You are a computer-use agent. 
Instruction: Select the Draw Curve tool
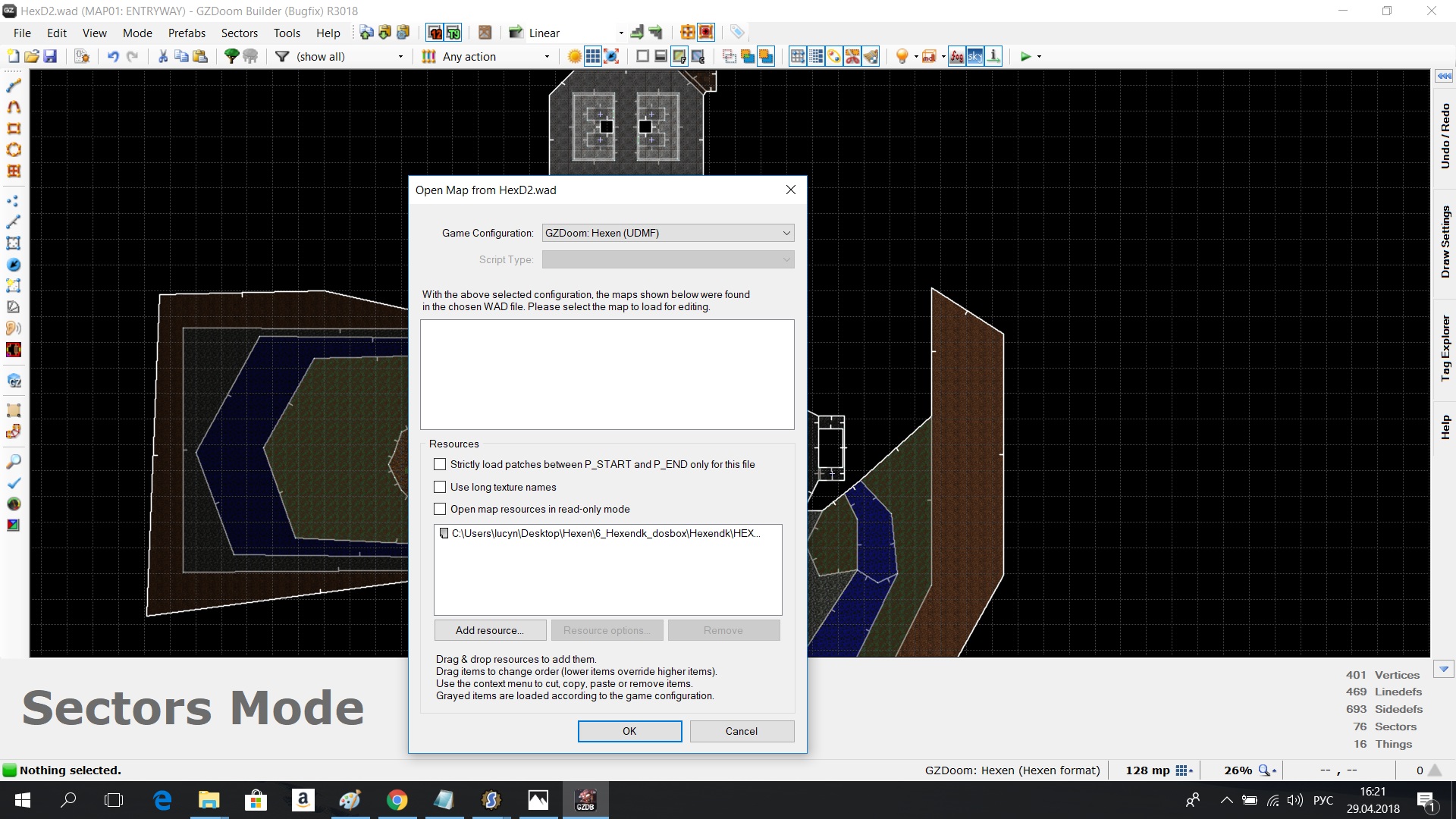click(14, 107)
